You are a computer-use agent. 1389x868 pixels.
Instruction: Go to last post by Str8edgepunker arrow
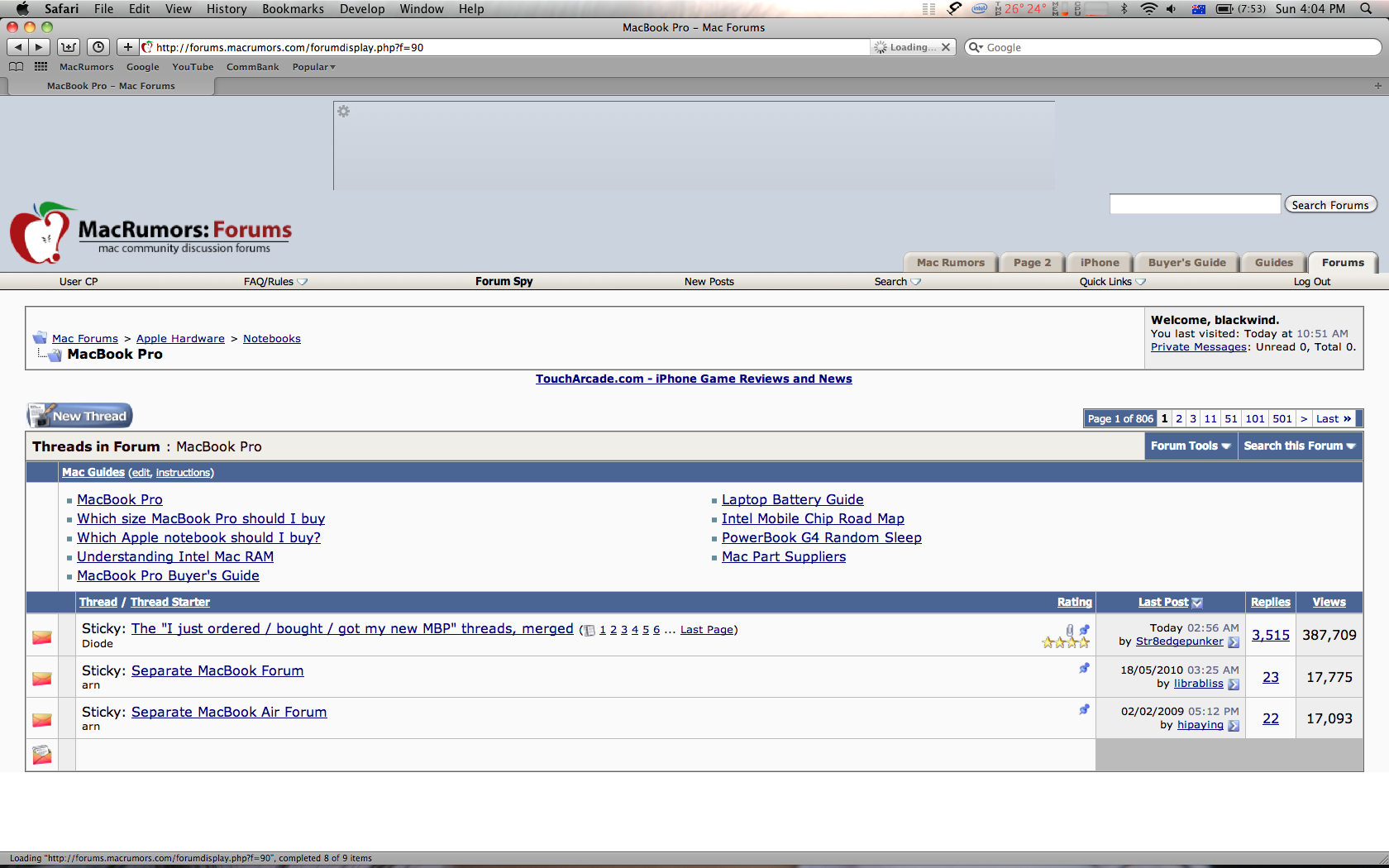tap(1234, 642)
